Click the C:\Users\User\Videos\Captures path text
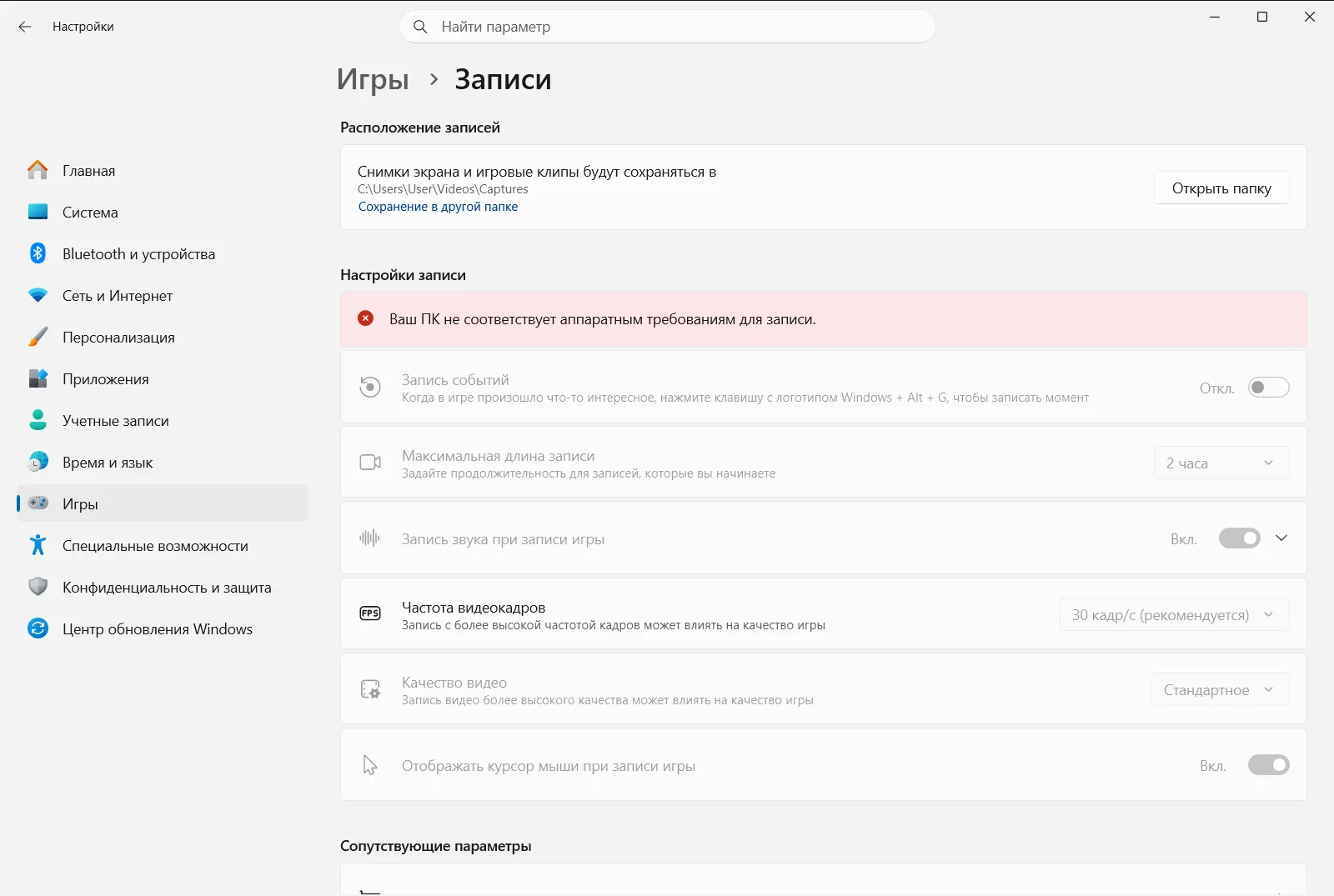This screenshot has width=1334, height=896. click(443, 189)
